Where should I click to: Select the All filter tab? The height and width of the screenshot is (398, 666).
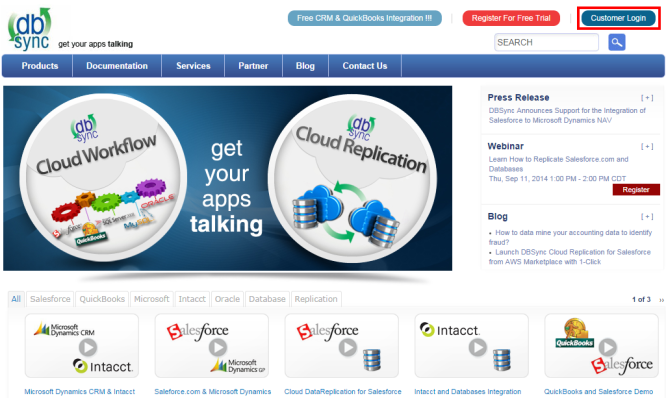[x=16, y=299]
